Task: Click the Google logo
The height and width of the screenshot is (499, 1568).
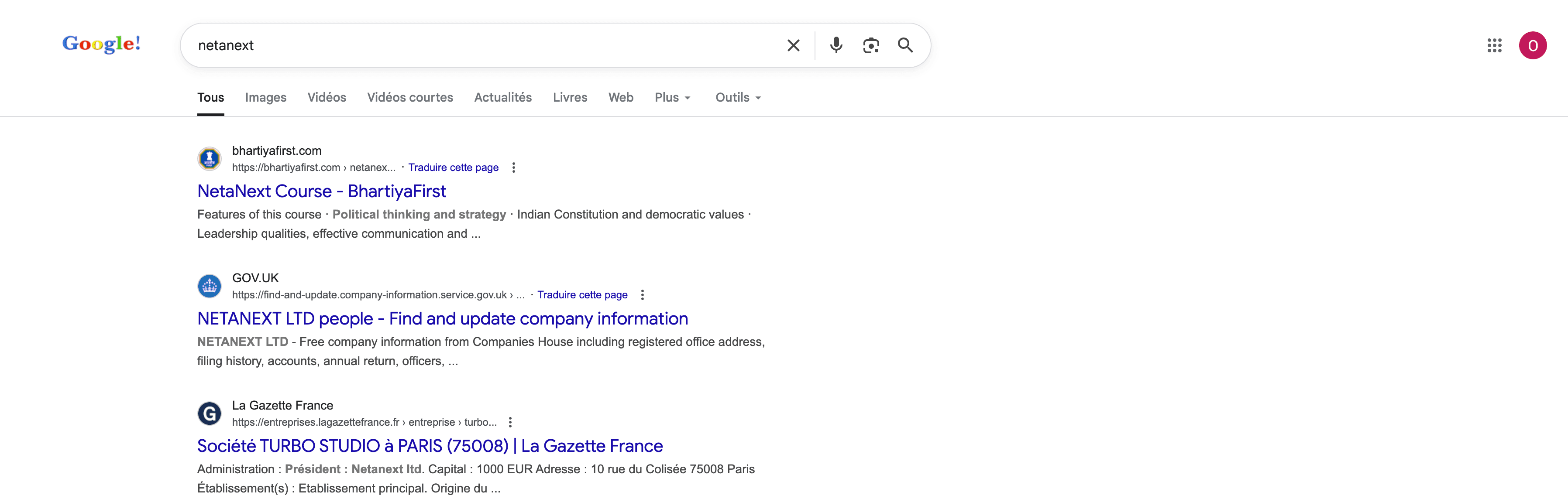Action: [x=102, y=44]
